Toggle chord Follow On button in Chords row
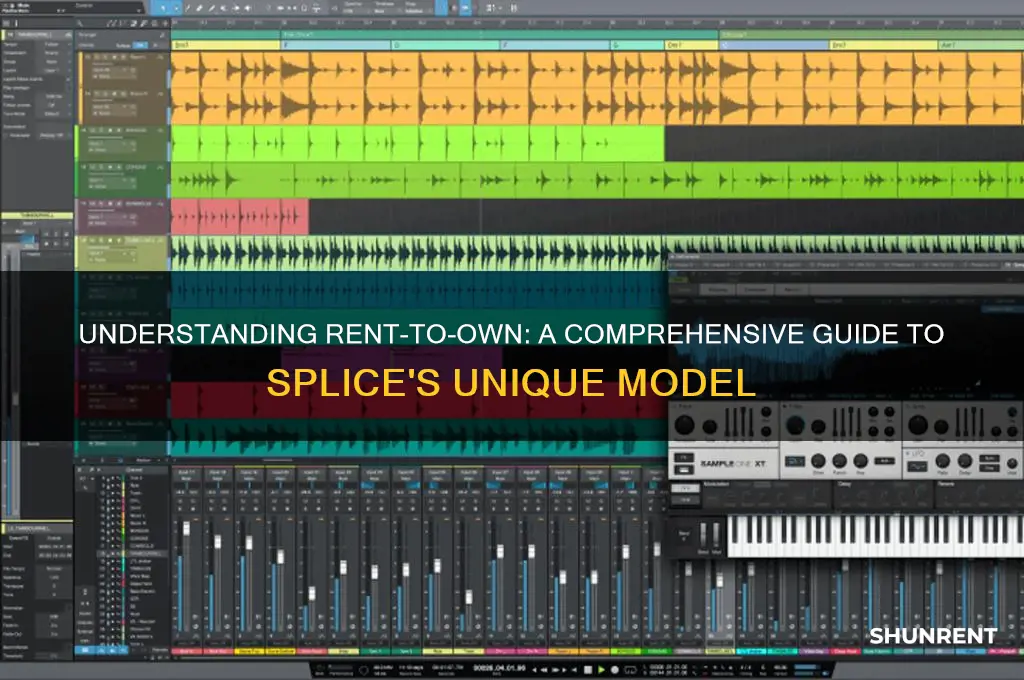The width and height of the screenshot is (1024, 680). 140,46
